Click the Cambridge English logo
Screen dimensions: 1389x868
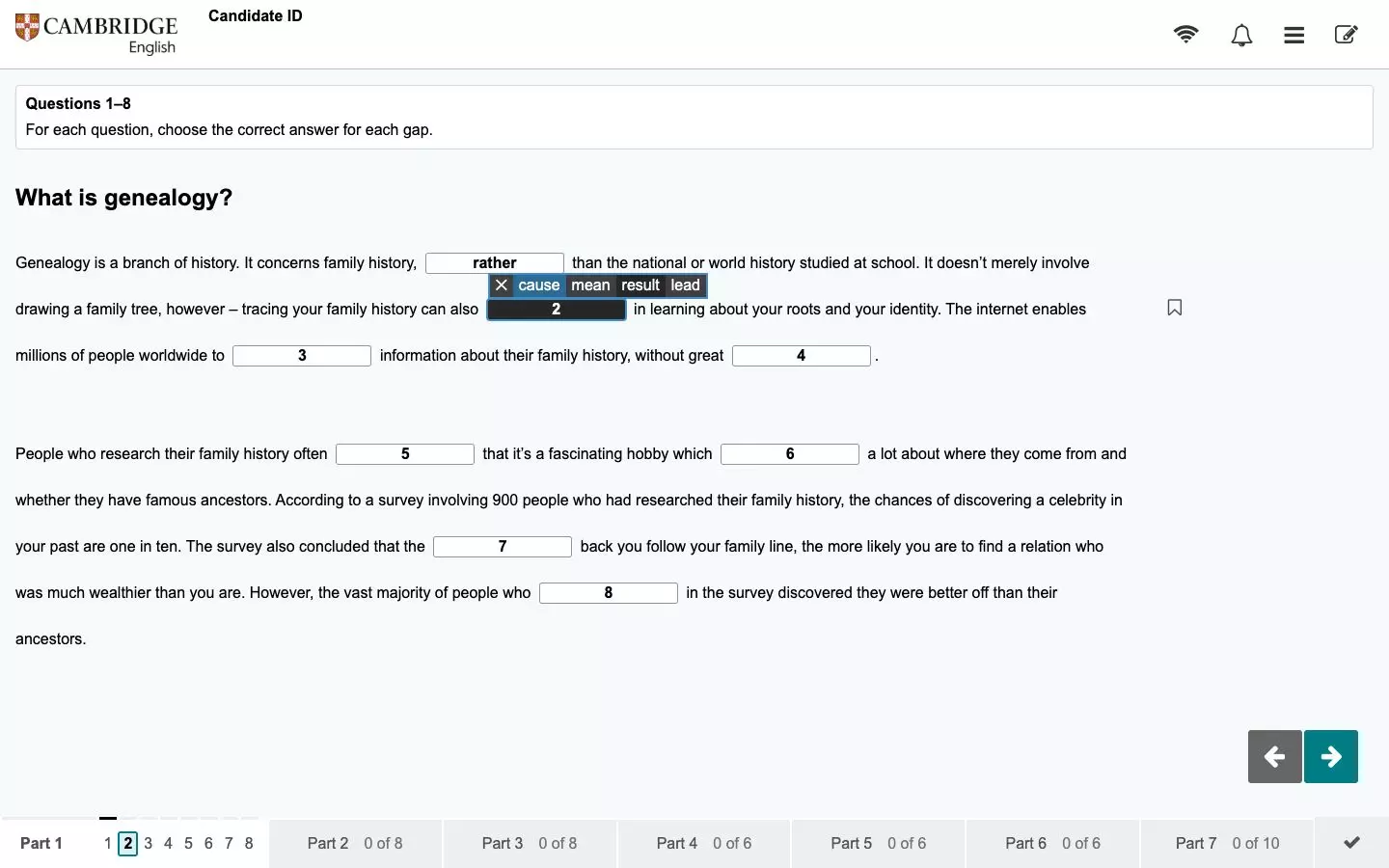(x=96, y=35)
